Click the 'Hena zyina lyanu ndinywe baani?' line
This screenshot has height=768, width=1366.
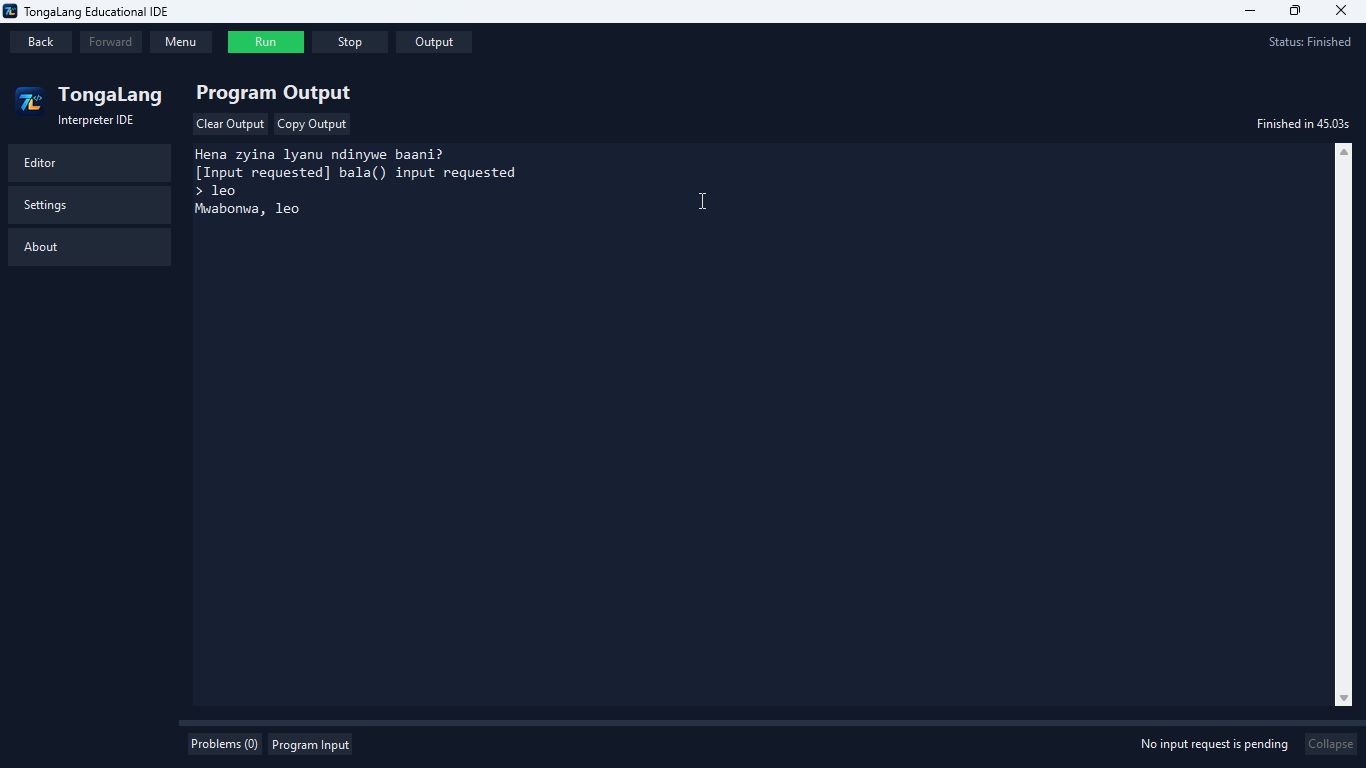pyautogui.click(x=319, y=155)
